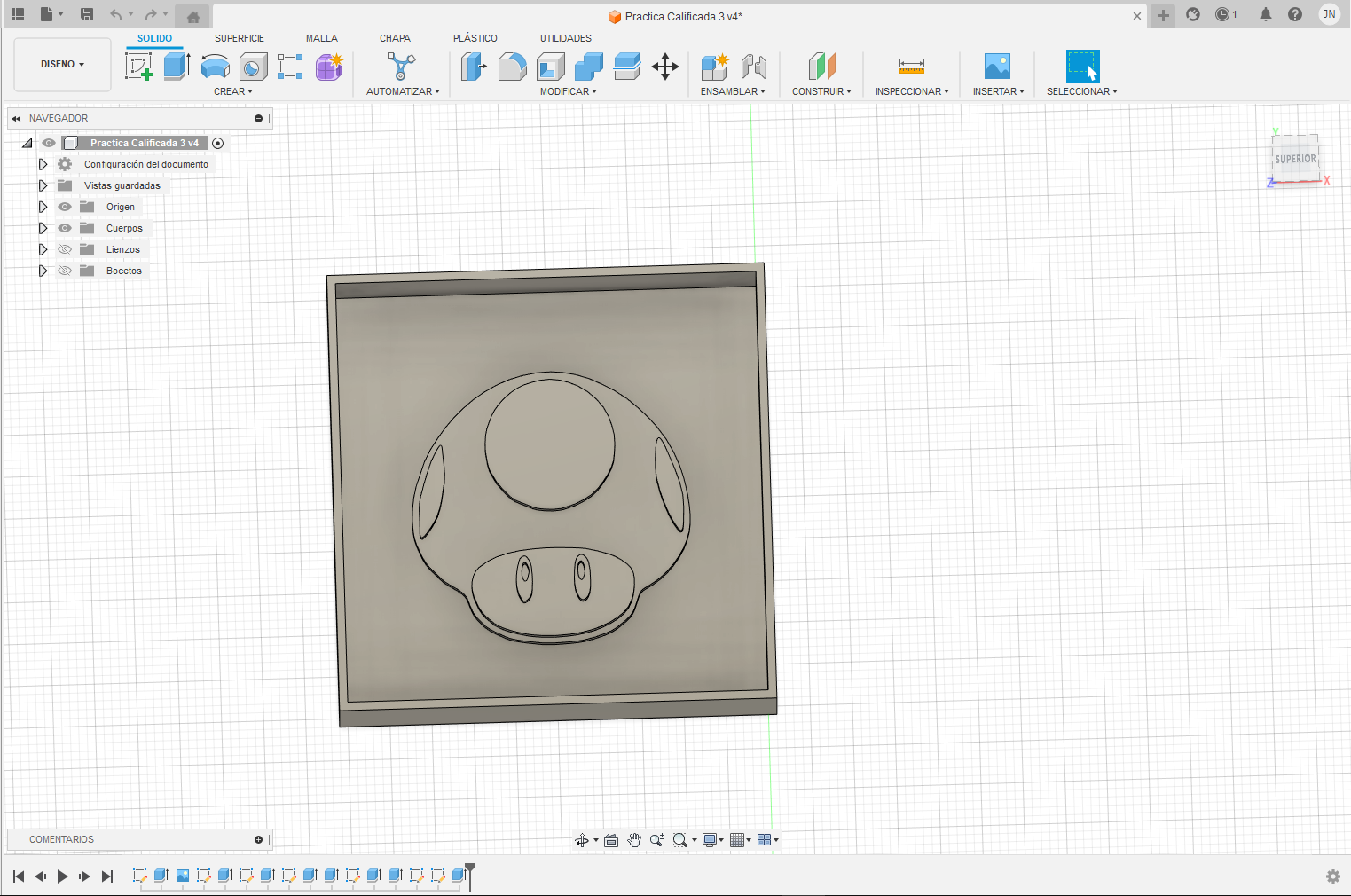Open the ENSAMBLAR menu label
Image resolution: width=1351 pixels, height=896 pixels.
[x=733, y=91]
